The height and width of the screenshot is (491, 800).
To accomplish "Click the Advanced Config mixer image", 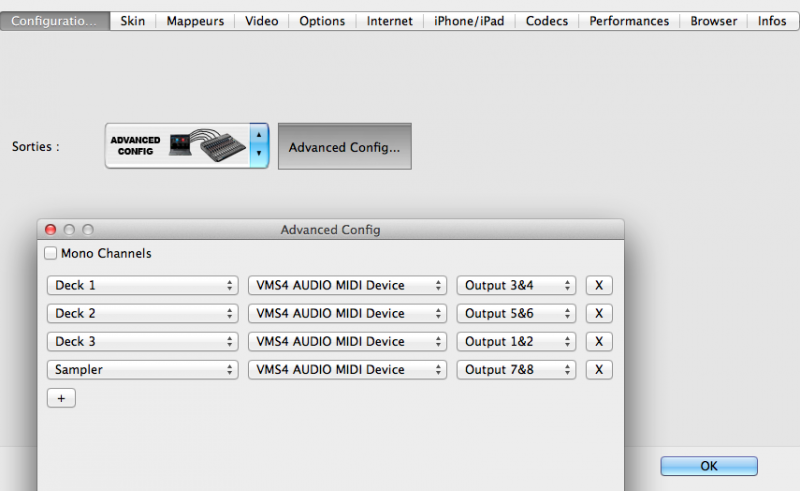I will click(x=177, y=146).
